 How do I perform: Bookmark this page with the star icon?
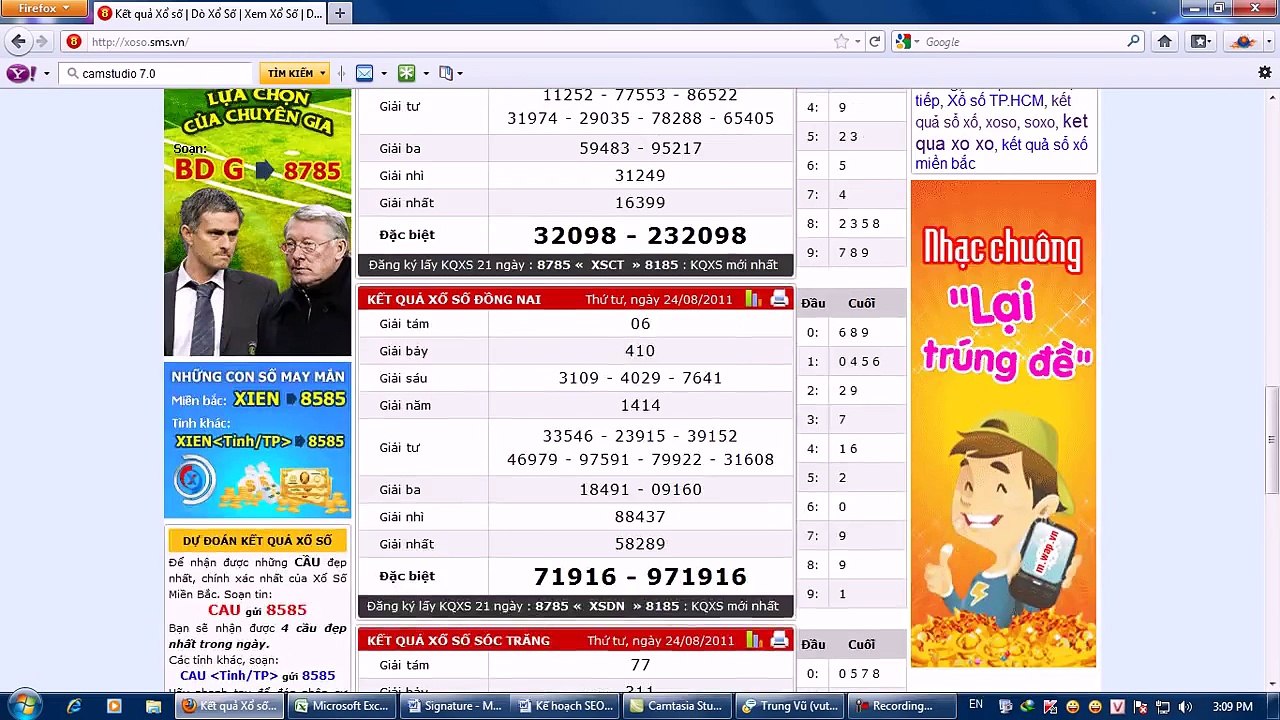[x=842, y=41]
